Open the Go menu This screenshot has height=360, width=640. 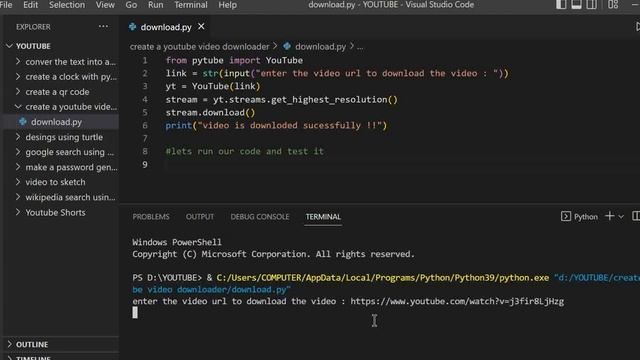pos(131,5)
